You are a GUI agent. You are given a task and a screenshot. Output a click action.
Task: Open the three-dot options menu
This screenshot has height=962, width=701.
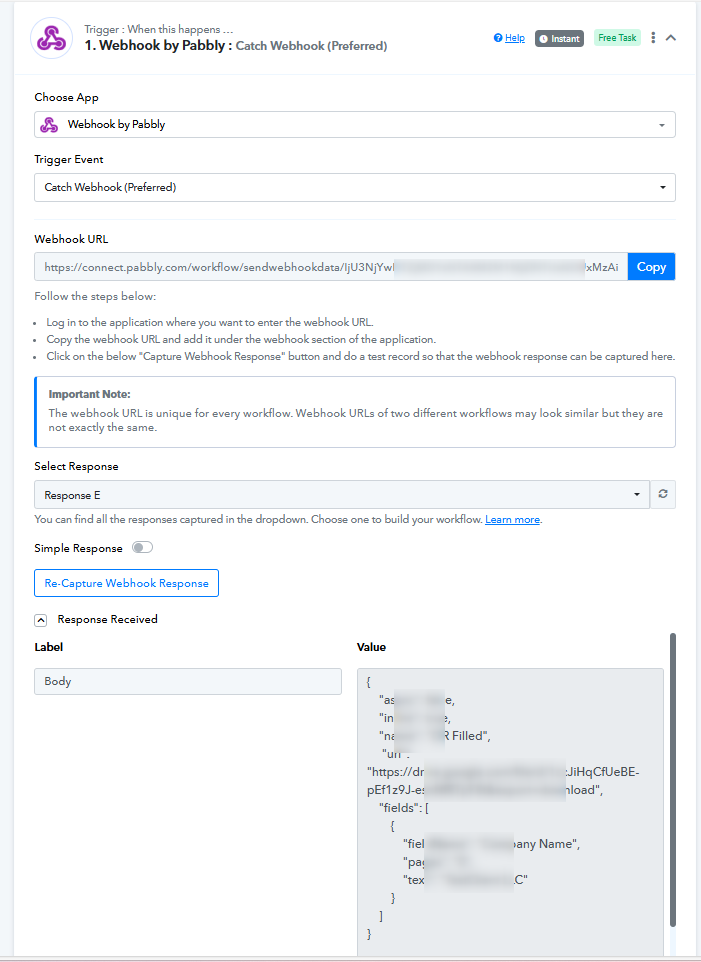click(653, 38)
